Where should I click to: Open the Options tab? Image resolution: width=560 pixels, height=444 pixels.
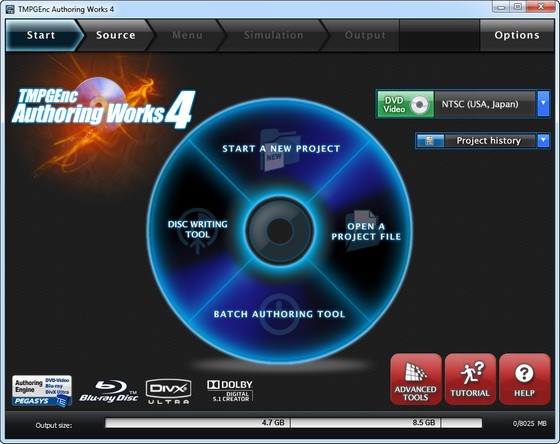point(517,35)
